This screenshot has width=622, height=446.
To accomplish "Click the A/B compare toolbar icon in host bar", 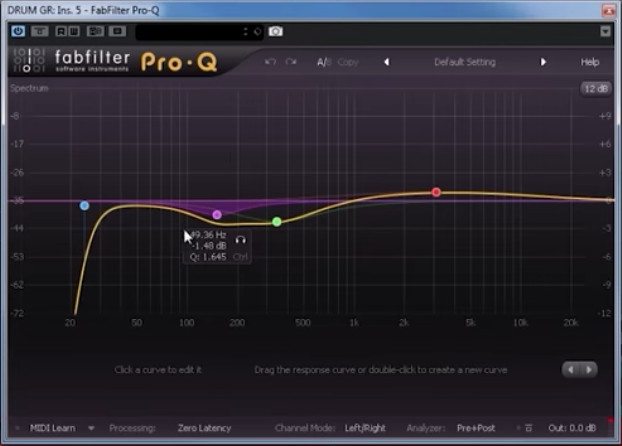I will pyautogui.click(x=95, y=31).
